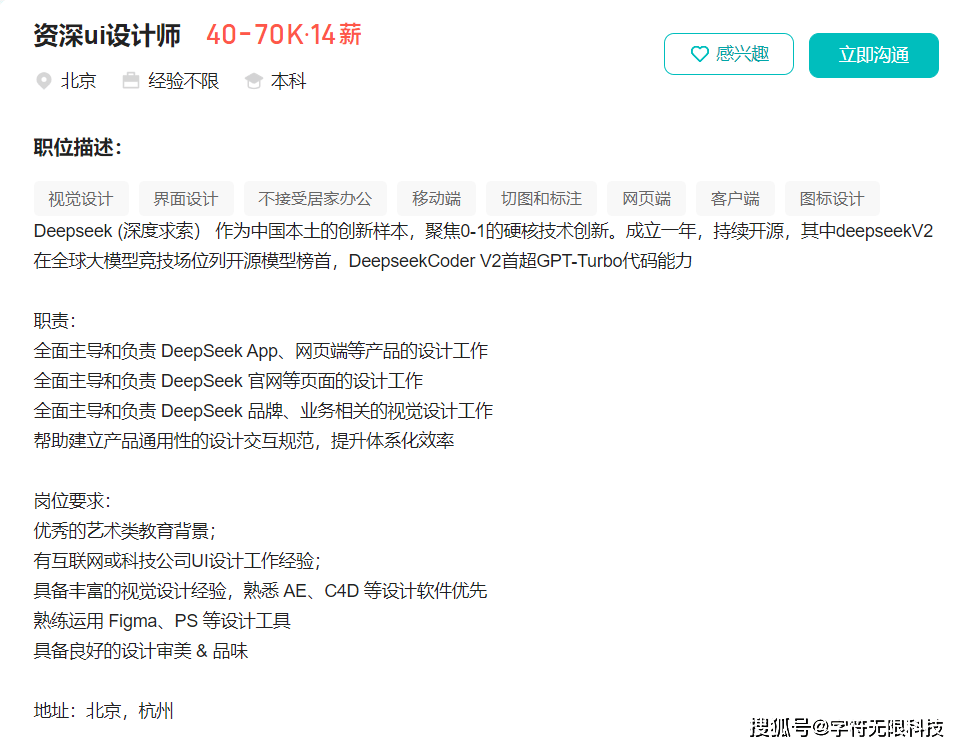This screenshot has width=965, height=749.
Task: Click the line 优秀的艺术类教育背景
Action: click(124, 531)
